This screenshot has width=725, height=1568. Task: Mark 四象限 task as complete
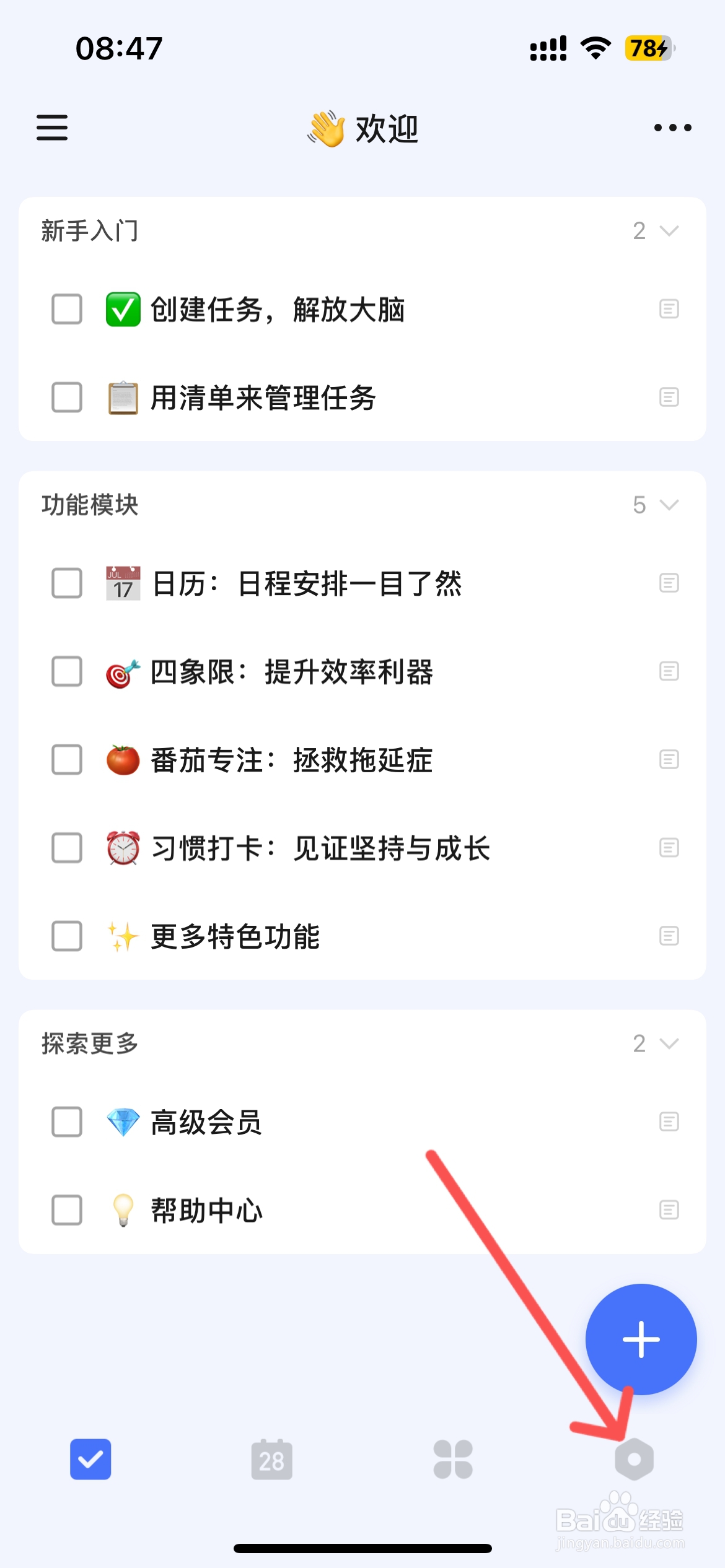[x=67, y=672]
